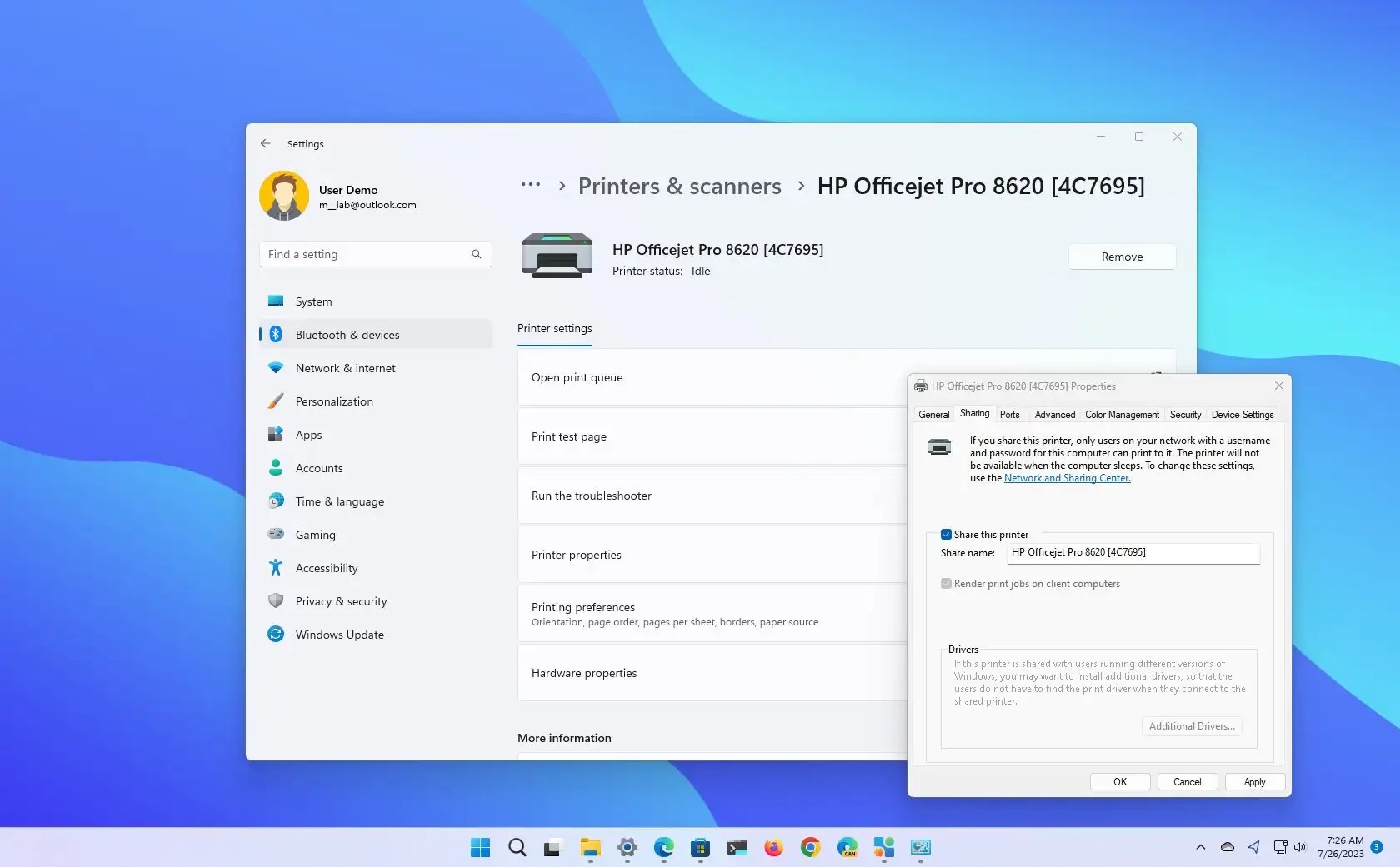Expand hidden icons in the system tray
1400x867 pixels.
(1200, 848)
